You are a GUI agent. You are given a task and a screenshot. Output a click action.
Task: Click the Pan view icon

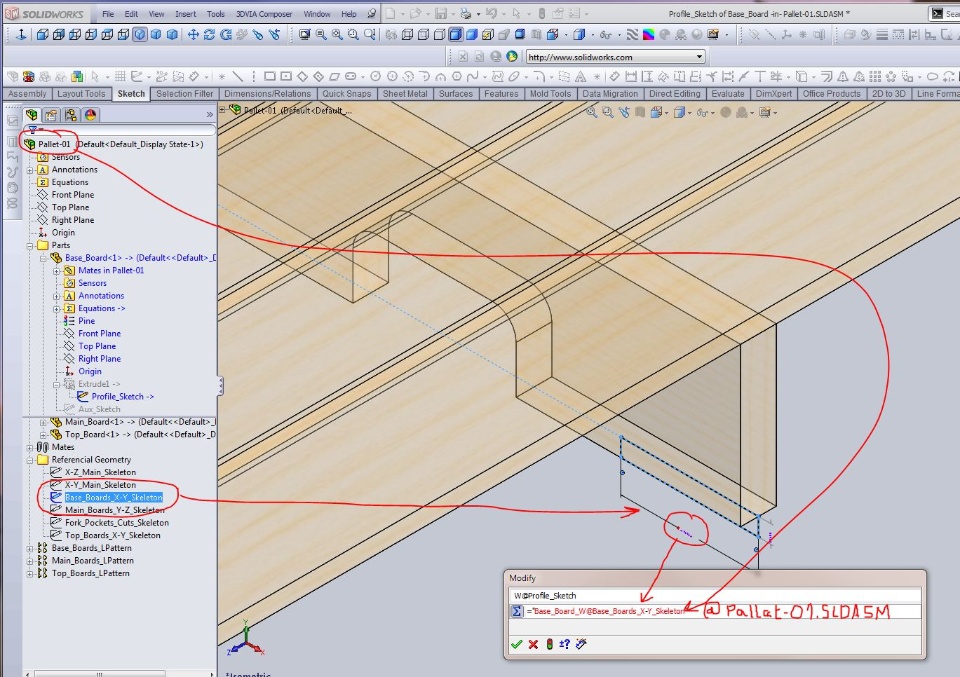coord(193,35)
